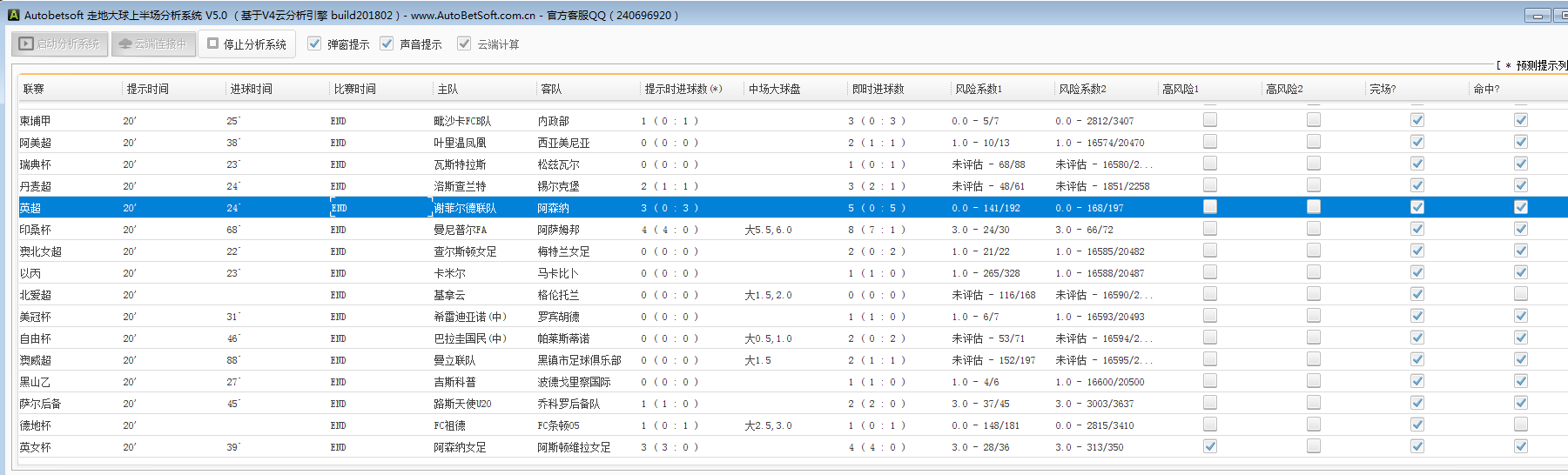
Task: Click the 中场大球盘 column header
Action: coord(774,89)
